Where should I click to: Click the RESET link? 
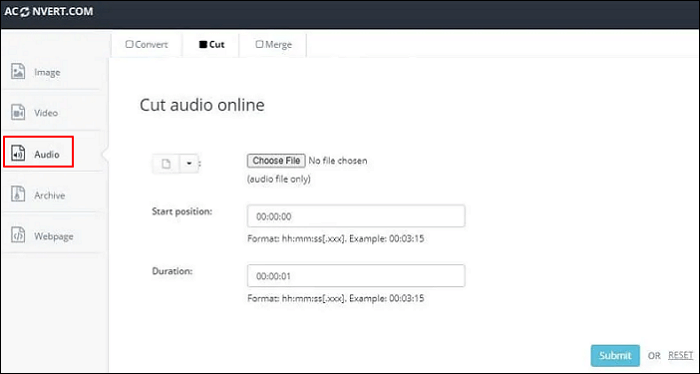tap(680, 355)
